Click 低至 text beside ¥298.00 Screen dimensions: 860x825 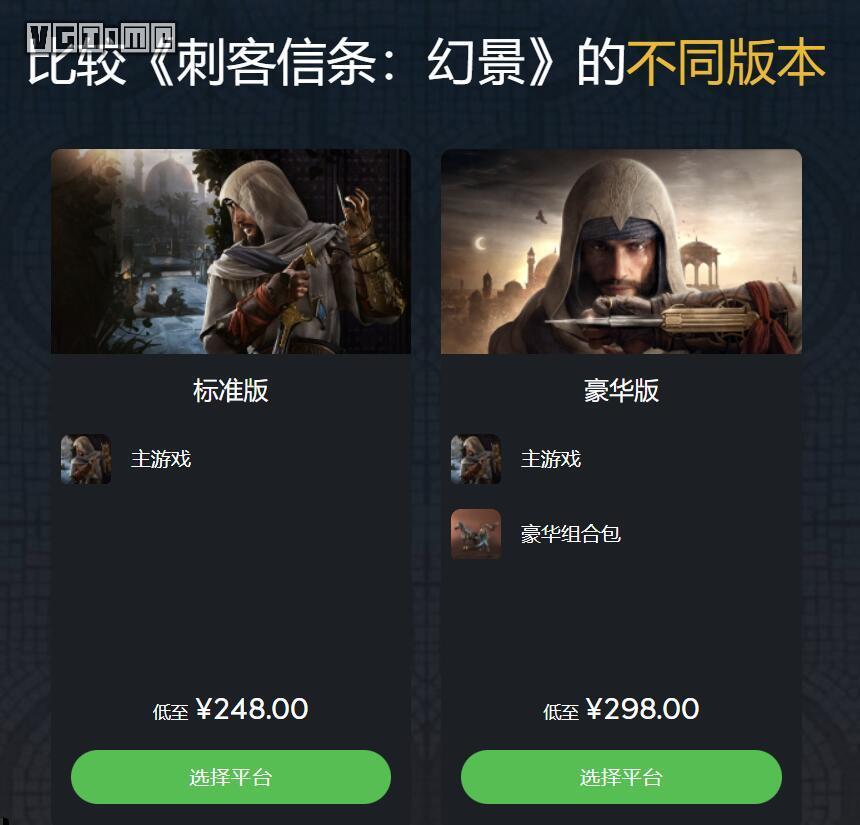click(x=561, y=712)
